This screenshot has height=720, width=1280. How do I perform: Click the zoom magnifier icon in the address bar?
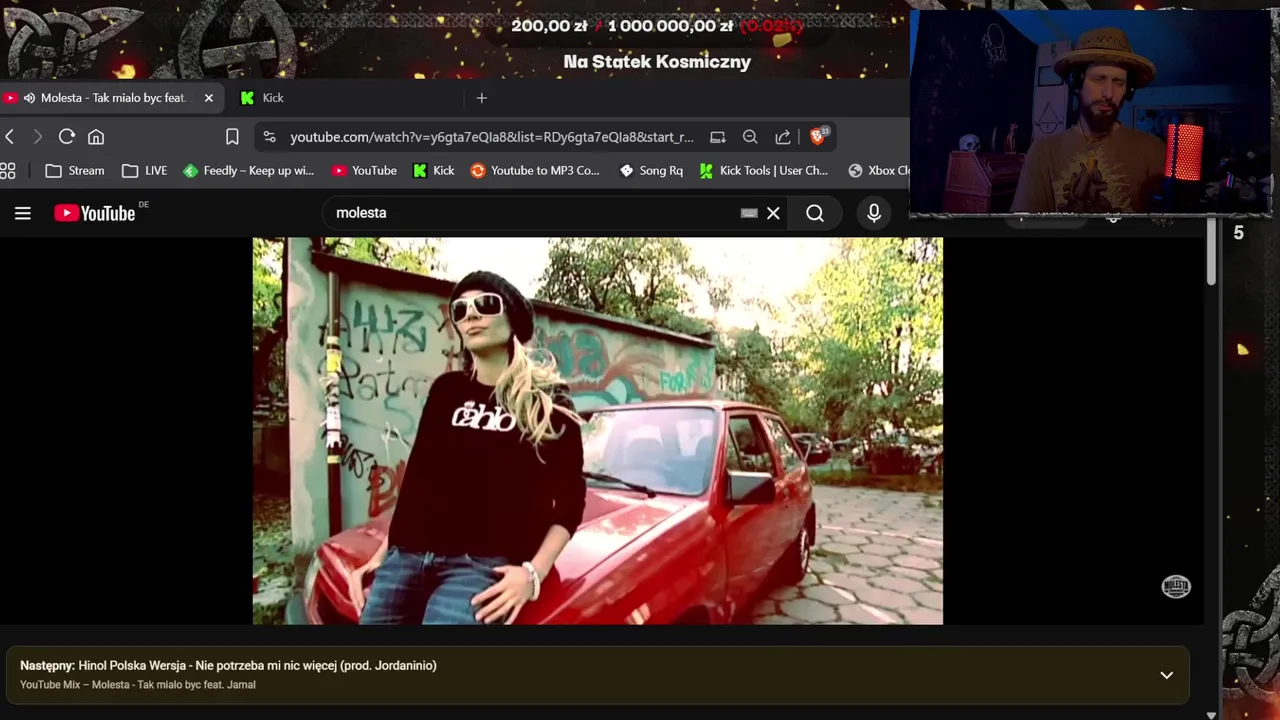[x=750, y=137]
